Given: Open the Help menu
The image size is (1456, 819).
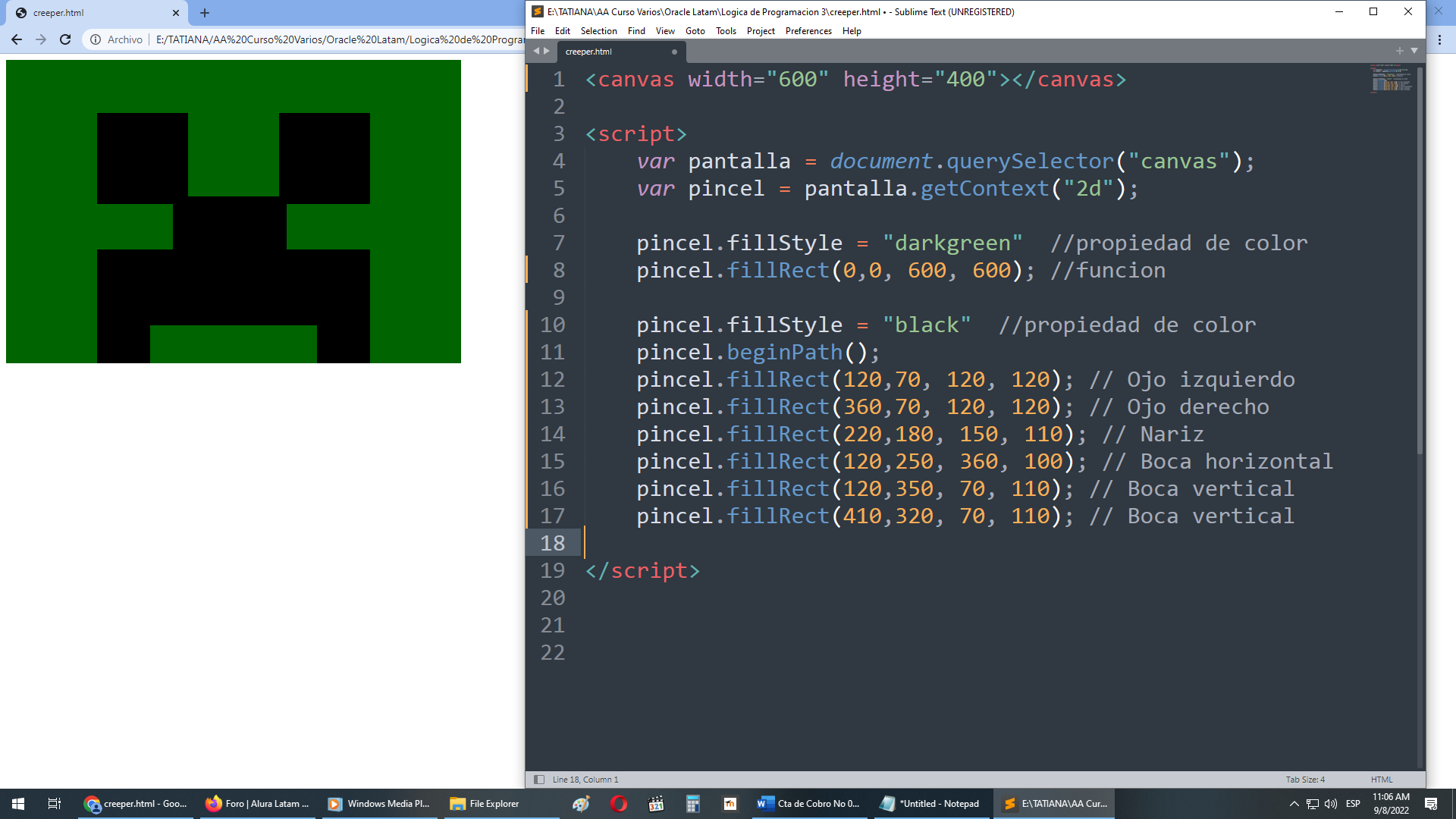Looking at the screenshot, I should click(852, 31).
